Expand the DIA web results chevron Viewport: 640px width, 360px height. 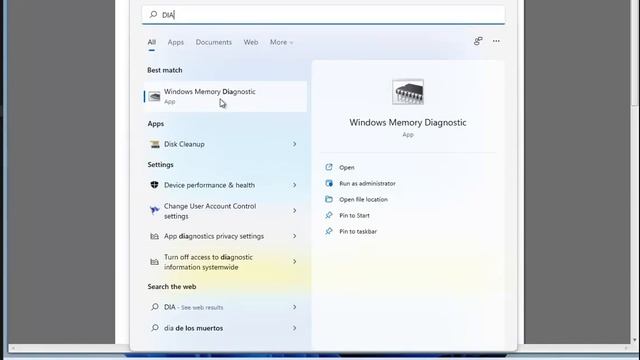pyautogui.click(x=294, y=307)
